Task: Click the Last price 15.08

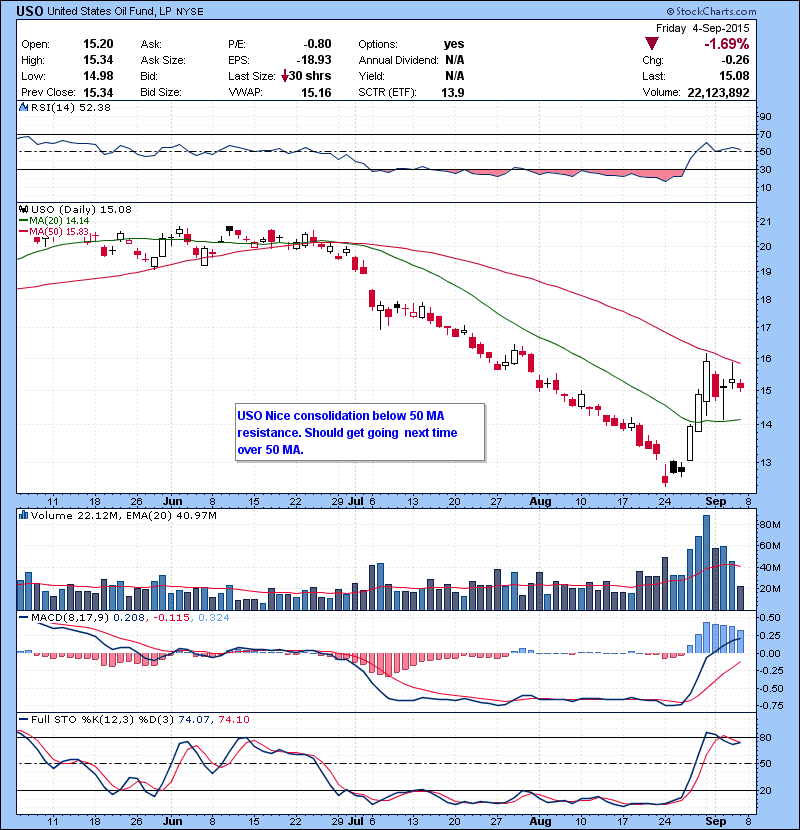Action: point(734,76)
